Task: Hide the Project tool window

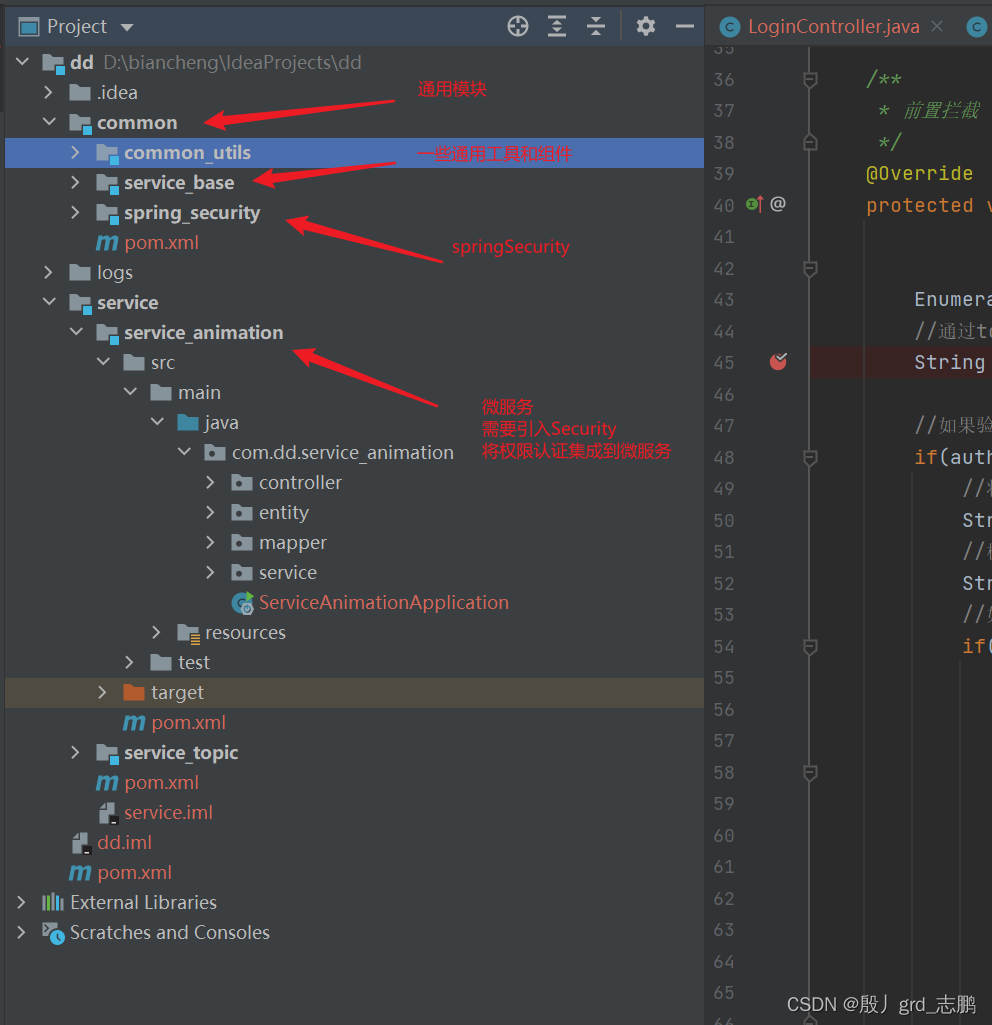Action: [x=685, y=27]
